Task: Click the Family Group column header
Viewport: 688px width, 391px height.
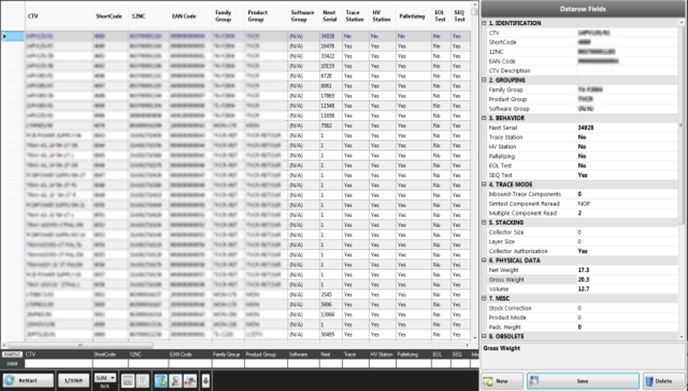Action: coord(223,16)
